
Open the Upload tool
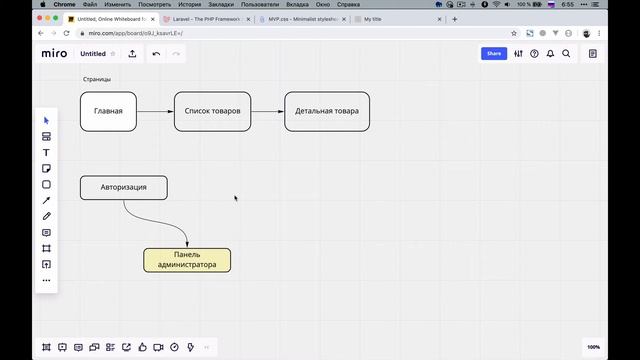pyautogui.click(x=46, y=264)
